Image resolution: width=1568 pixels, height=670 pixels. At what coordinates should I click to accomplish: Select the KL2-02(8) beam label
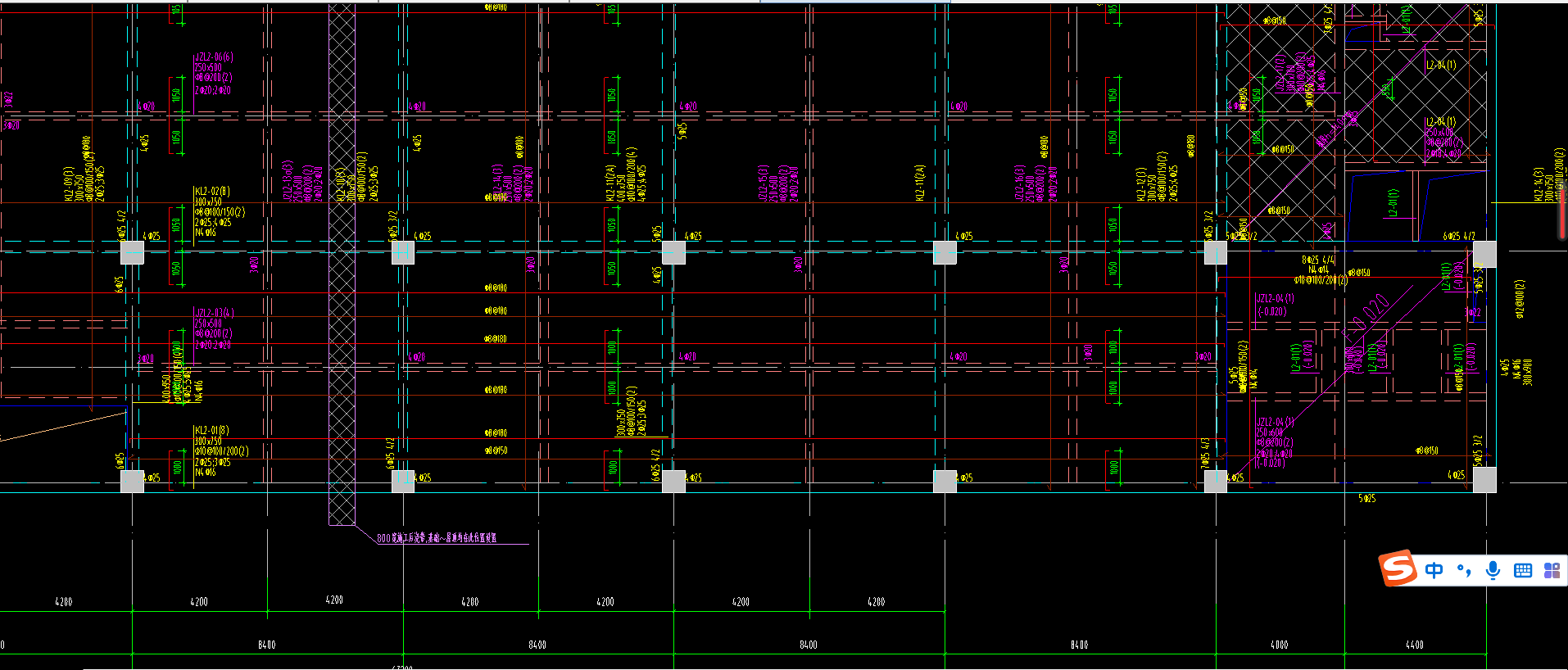[212, 192]
